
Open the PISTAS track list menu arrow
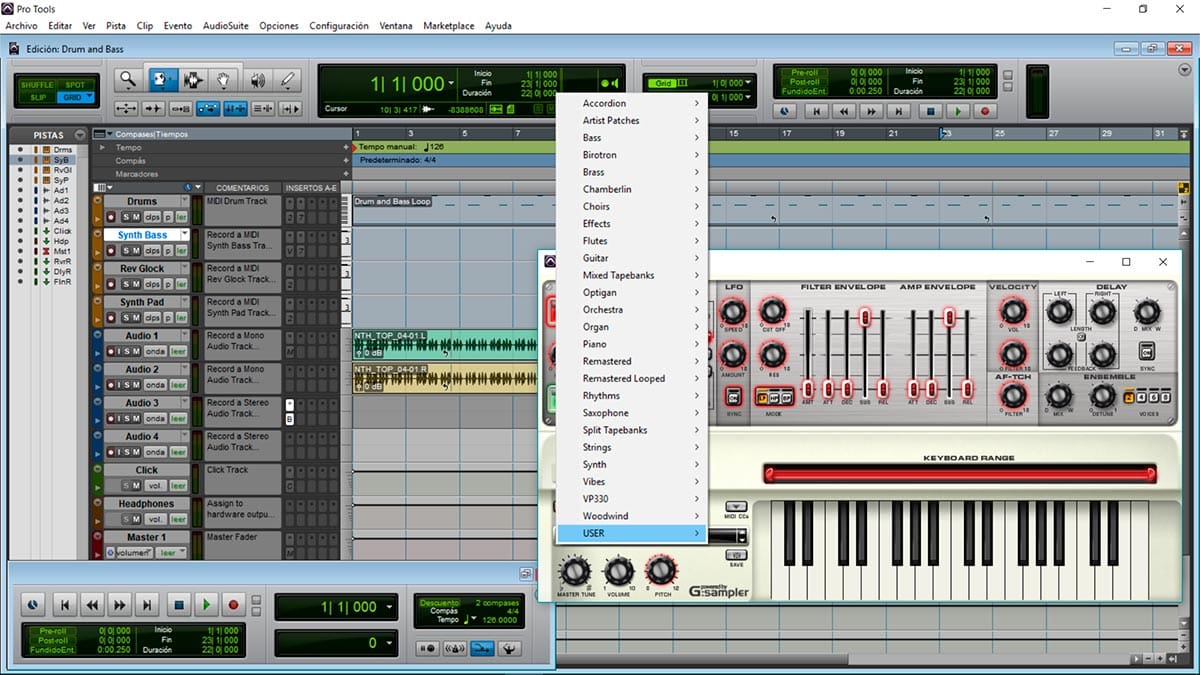pyautogui.click(x=80, y=135)
